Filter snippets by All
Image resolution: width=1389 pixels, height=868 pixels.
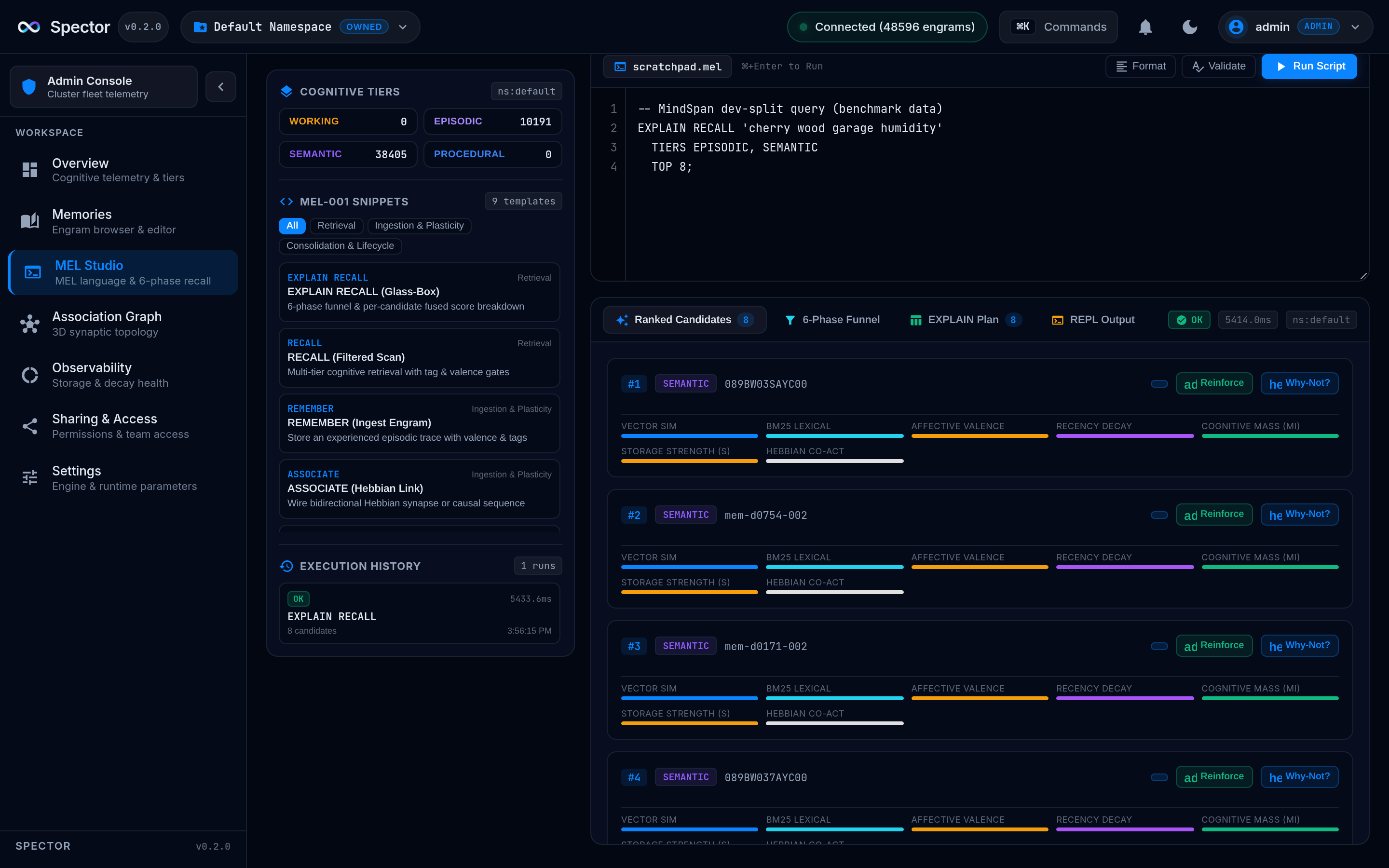(292, 226)
